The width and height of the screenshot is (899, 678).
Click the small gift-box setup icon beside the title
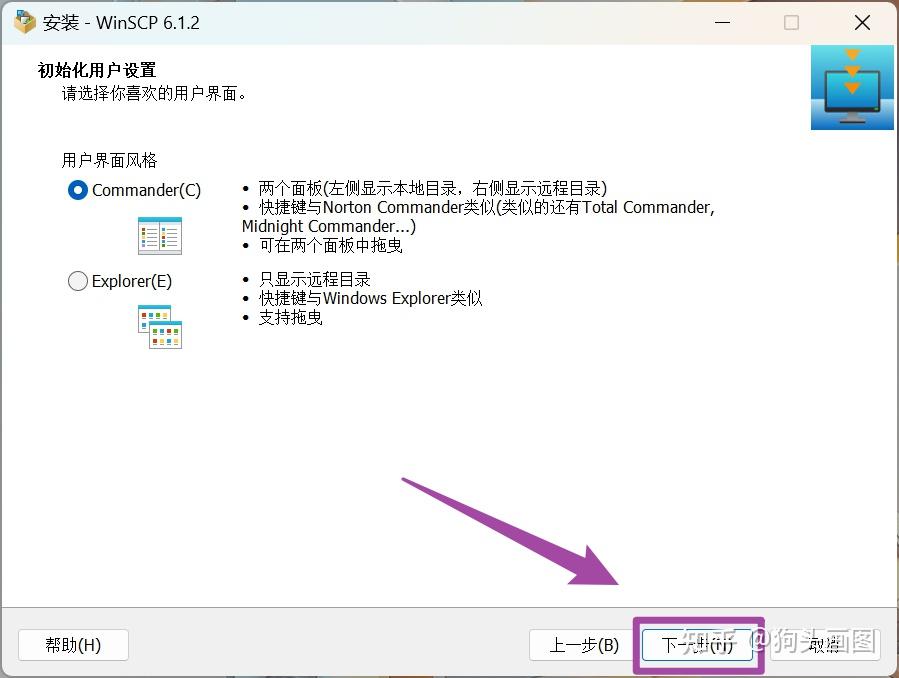click(24, 21)
